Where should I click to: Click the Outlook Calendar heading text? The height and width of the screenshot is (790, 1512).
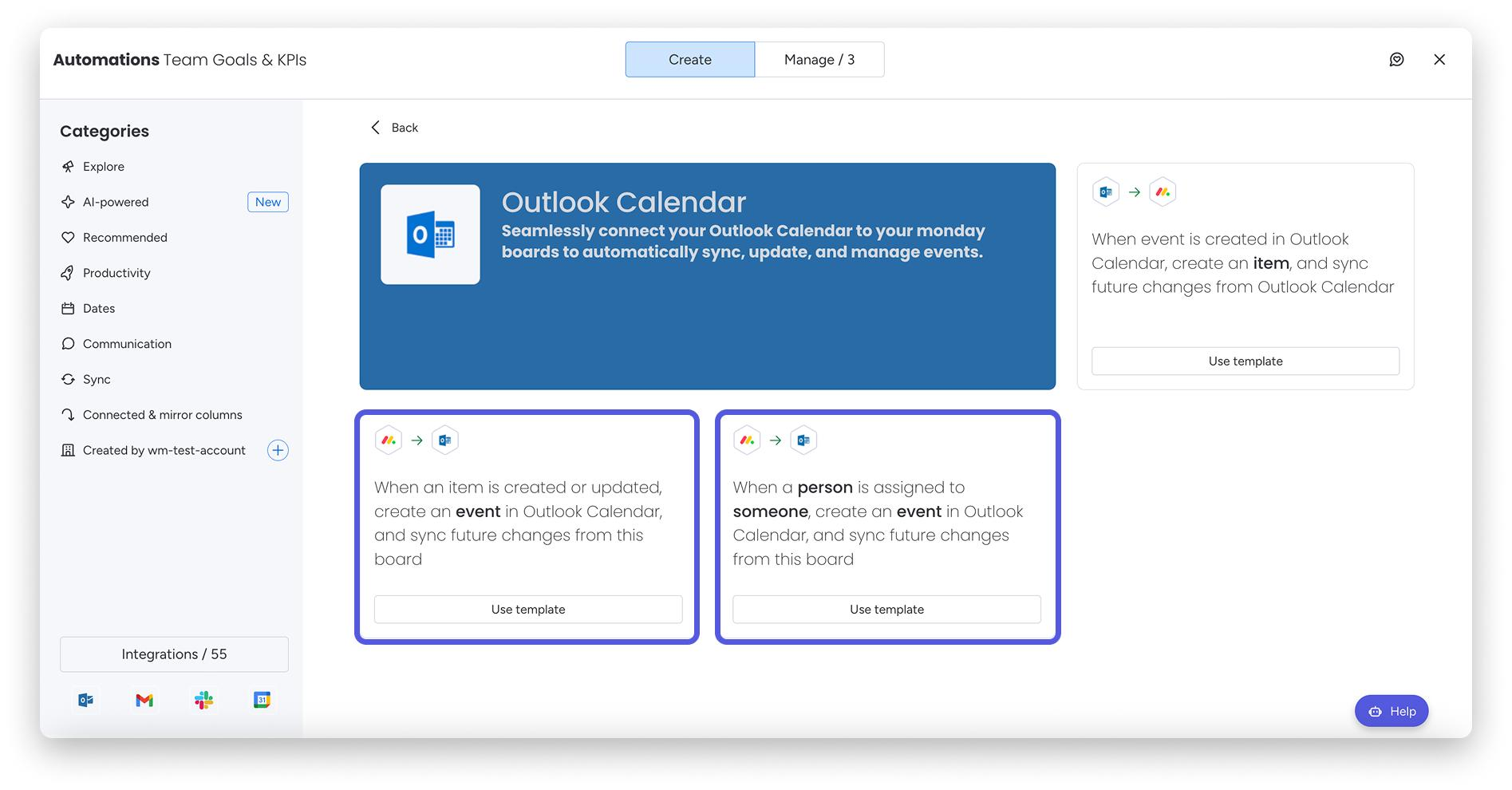(624, 202)
